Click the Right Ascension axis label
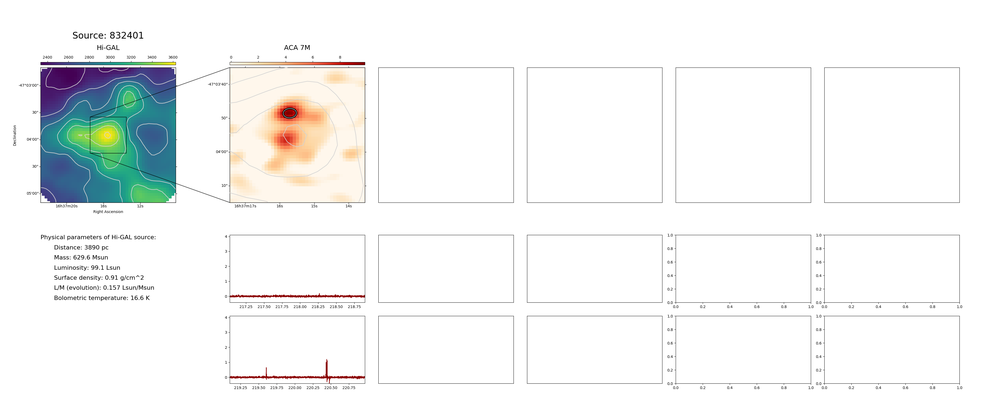The width and height of the screenshot is (1000, 405). [108, 212]
